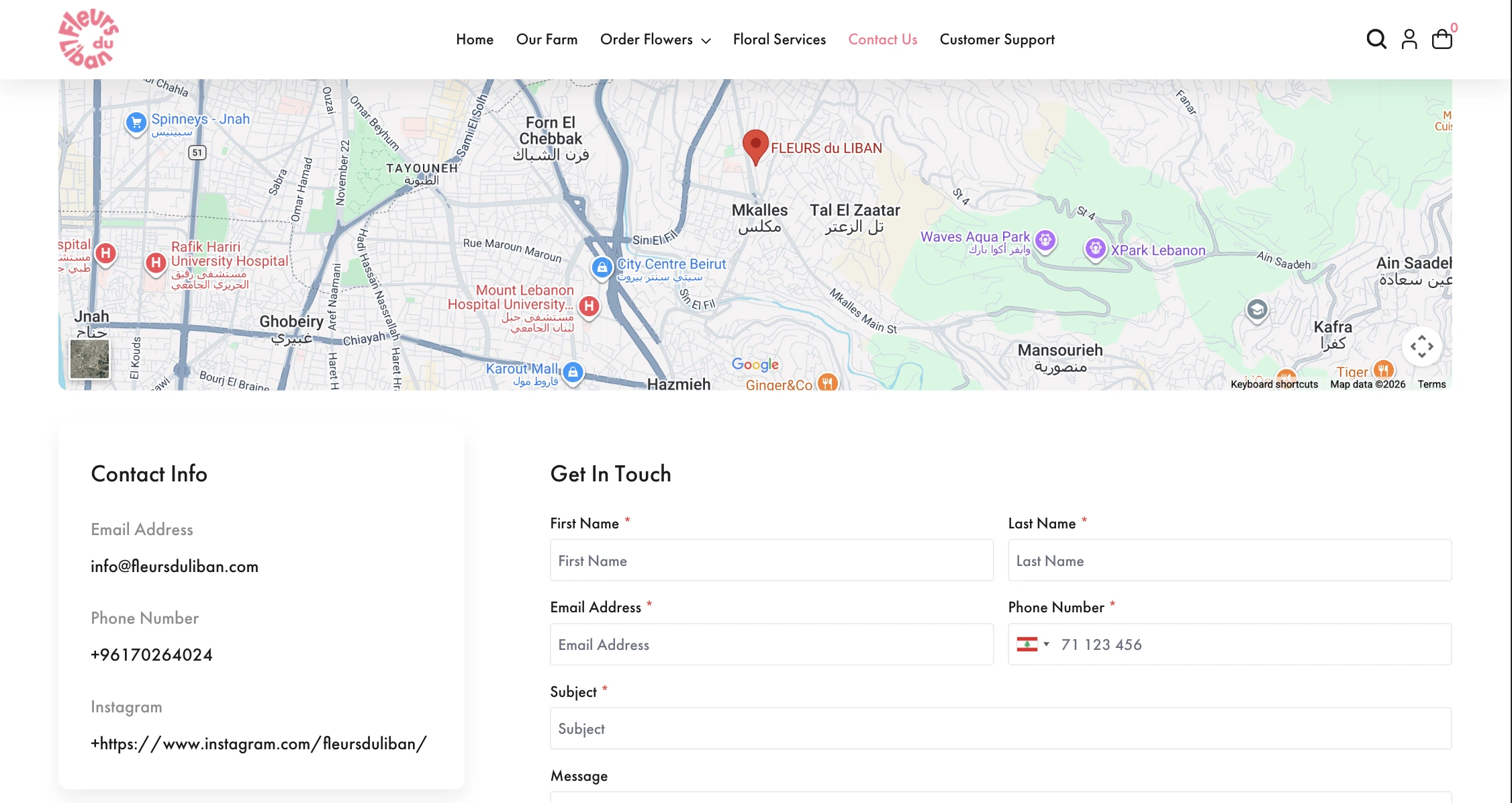This screenshot has width=1512, height=803.
Task: Go to Customer Support
Action: point(997,40)
